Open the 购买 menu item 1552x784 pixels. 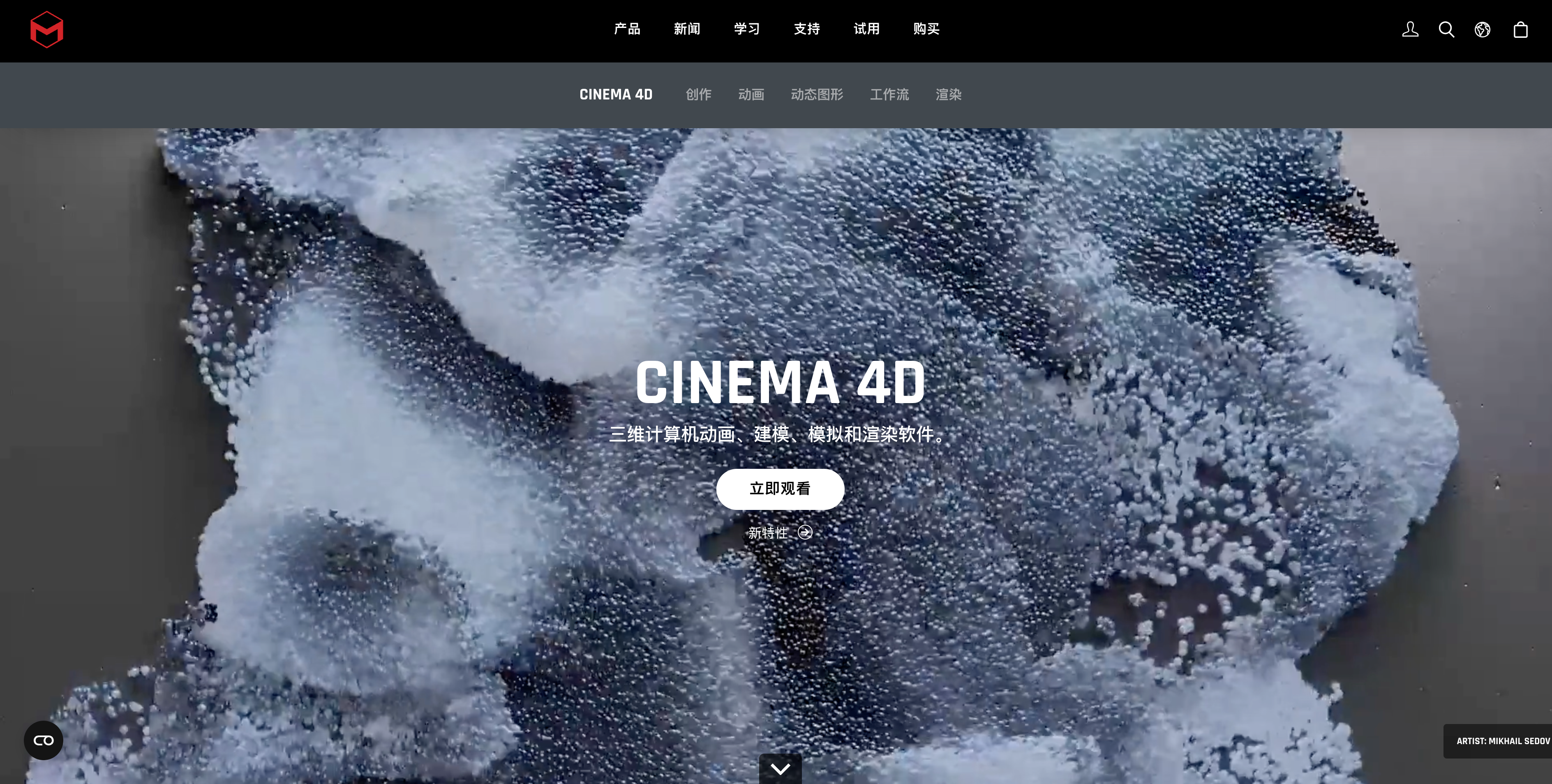[926, 29]
